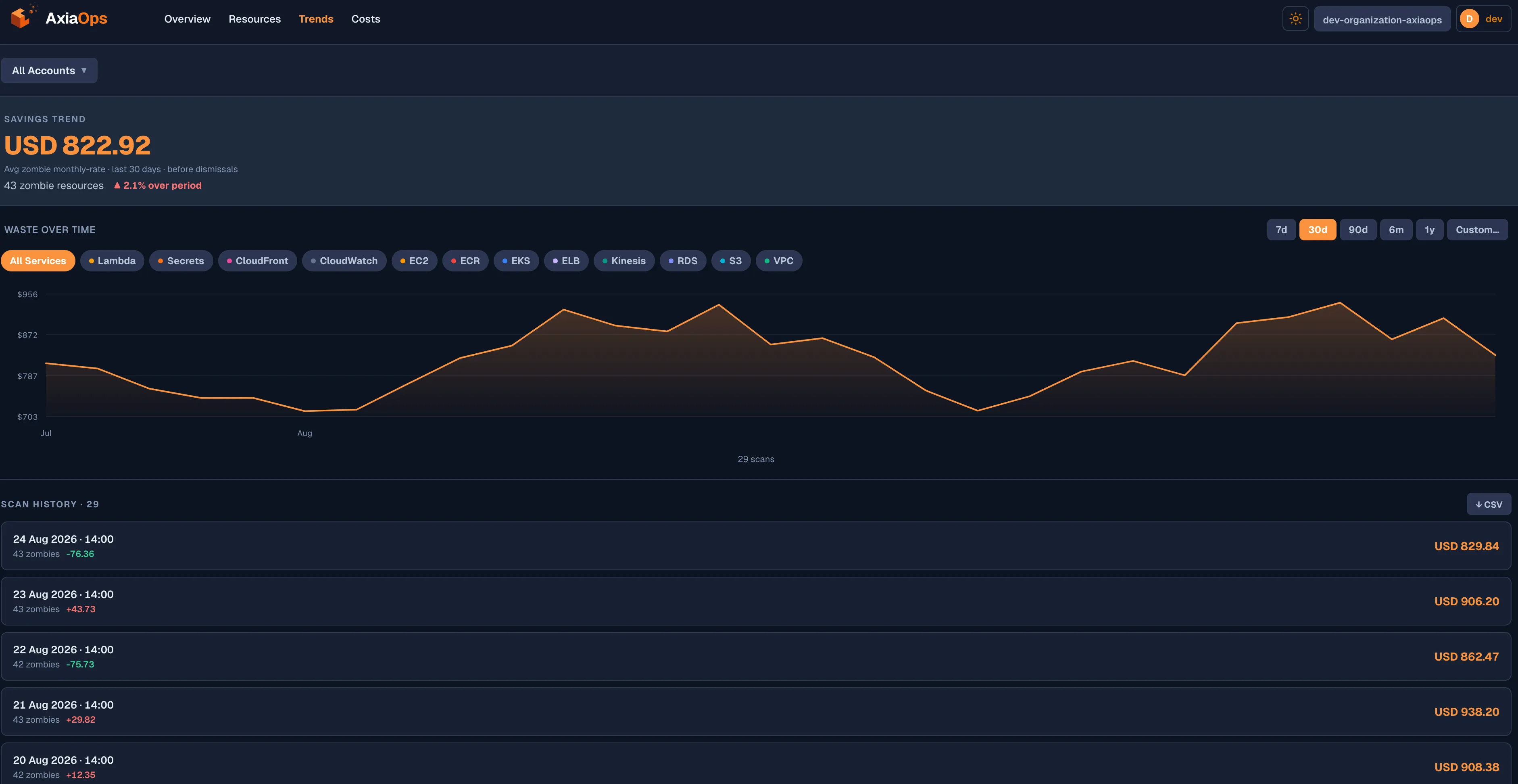Filter chart by Secrets service
This screenshot has height=784, width=1518.
click(181, 261)
